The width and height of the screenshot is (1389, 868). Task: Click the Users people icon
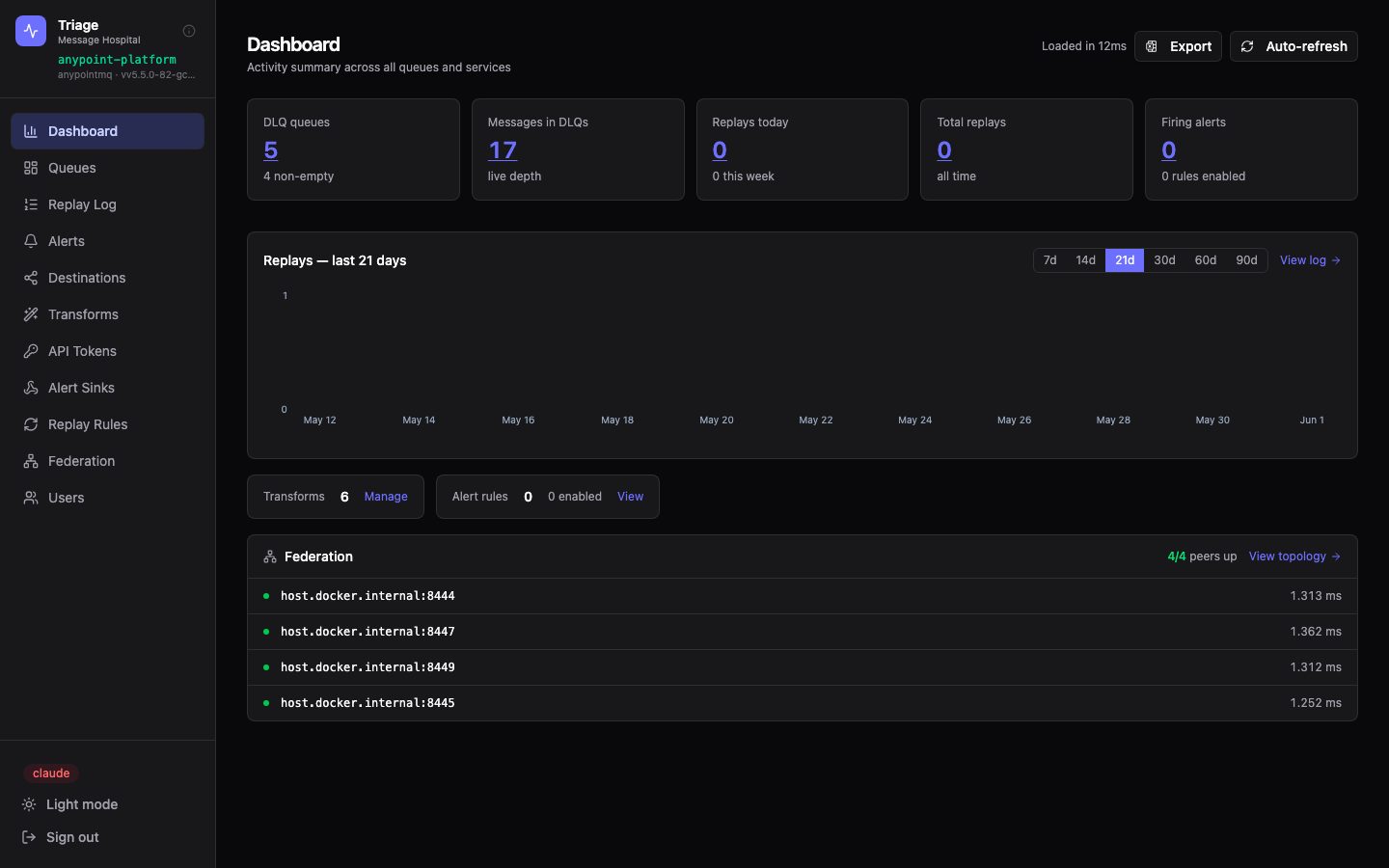coord(31,498)
